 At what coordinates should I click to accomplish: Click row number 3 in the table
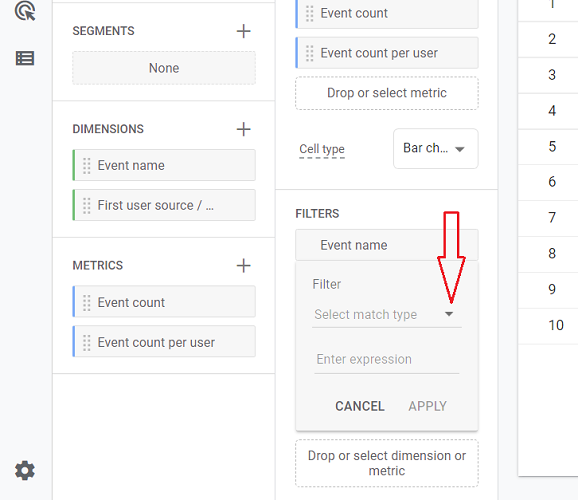(x=552, y=75)
